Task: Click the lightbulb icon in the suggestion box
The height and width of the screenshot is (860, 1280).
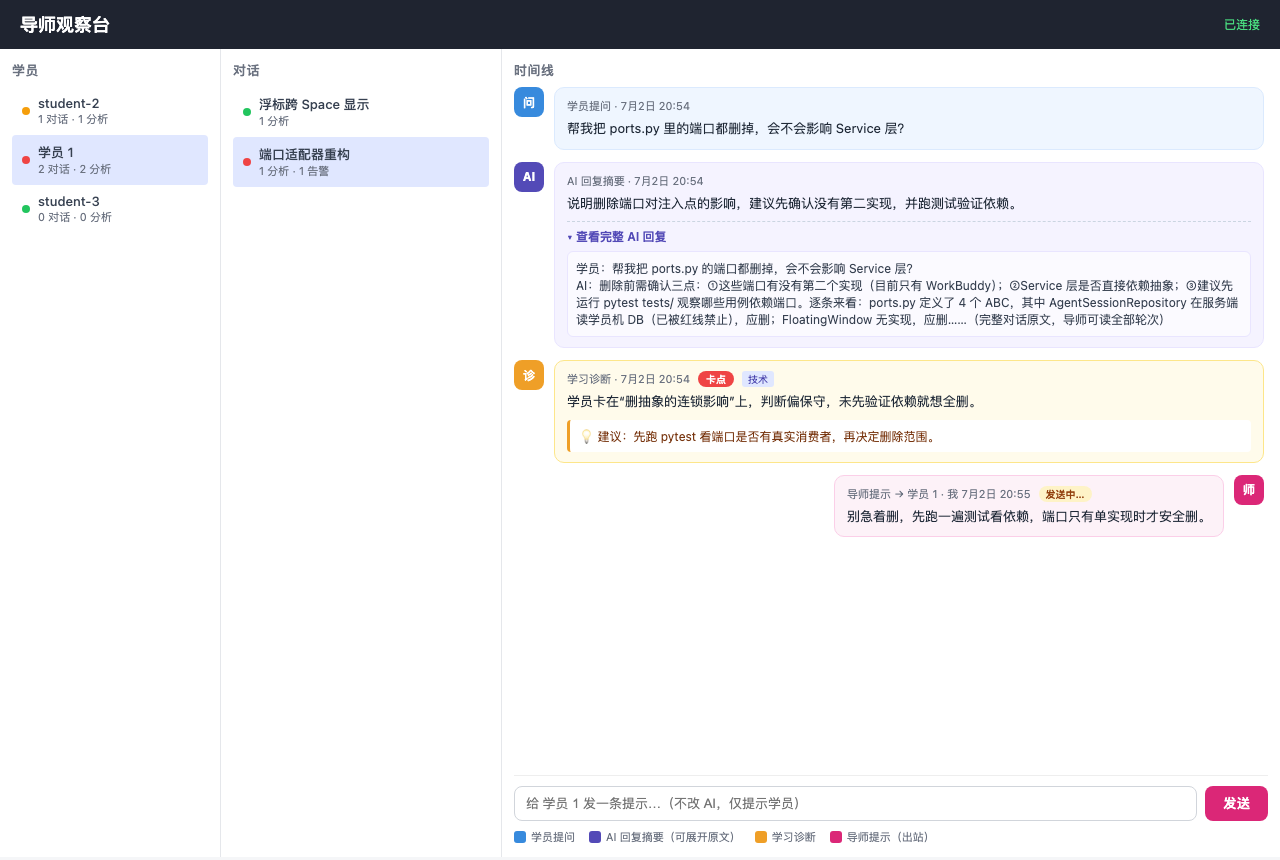Action: pyautogui.click(x=586, y=437)
